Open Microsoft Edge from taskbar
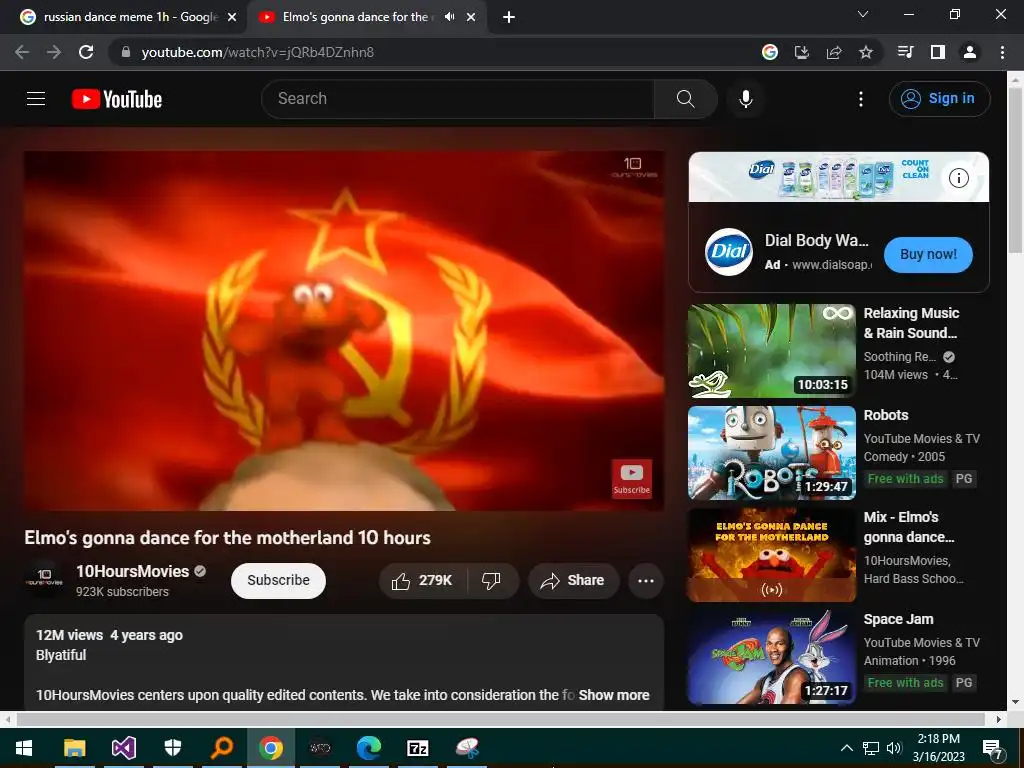1024x768 pixels. (x=368, y=748)
